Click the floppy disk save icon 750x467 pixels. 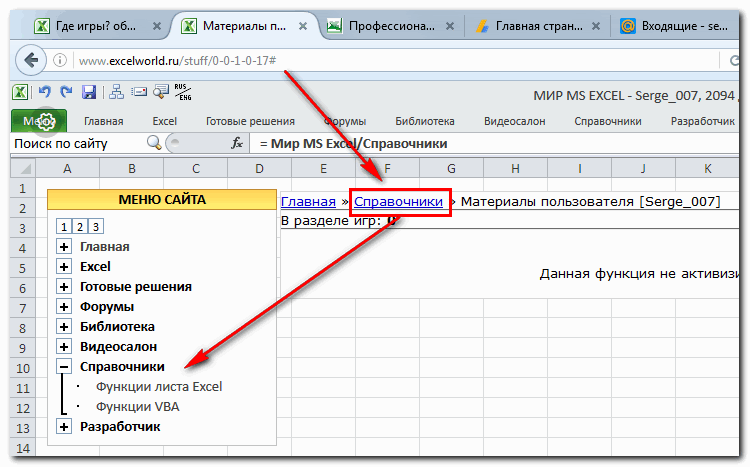click(x=89, y=92)
